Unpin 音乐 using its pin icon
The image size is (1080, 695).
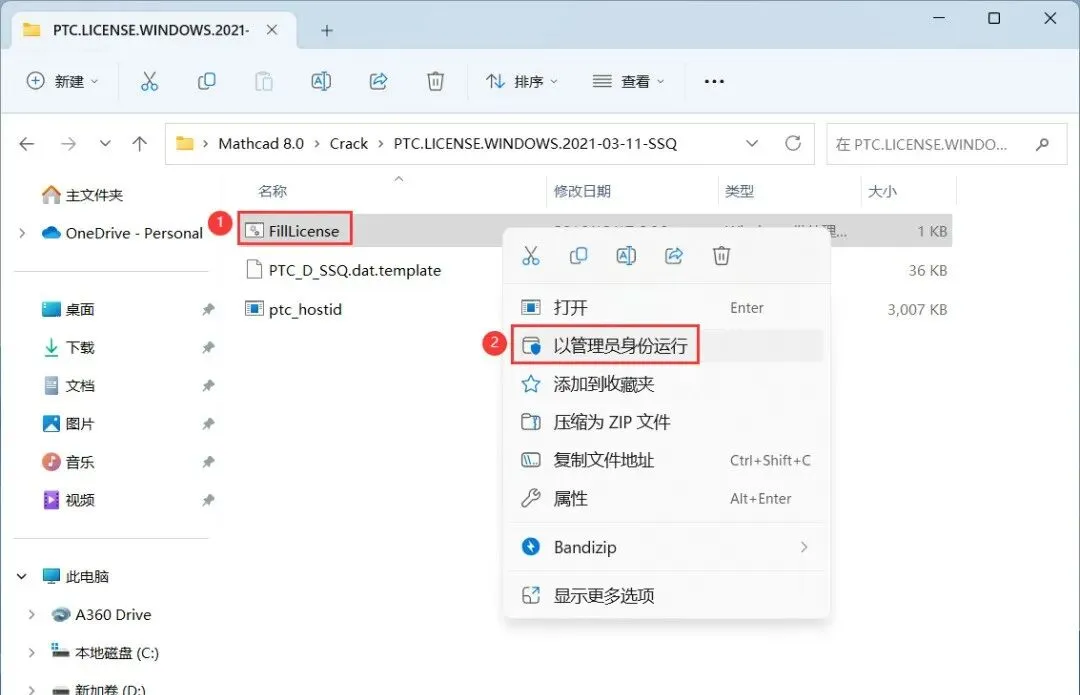pos(208,461)
